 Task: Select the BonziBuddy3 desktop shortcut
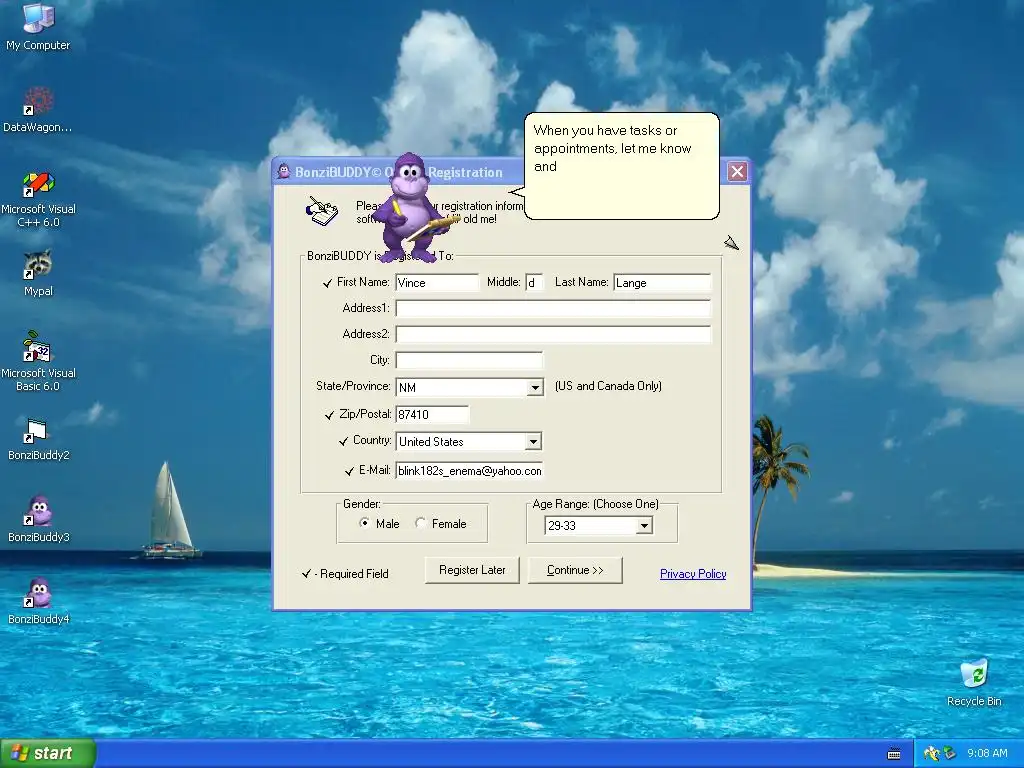[x=38, y=519]
